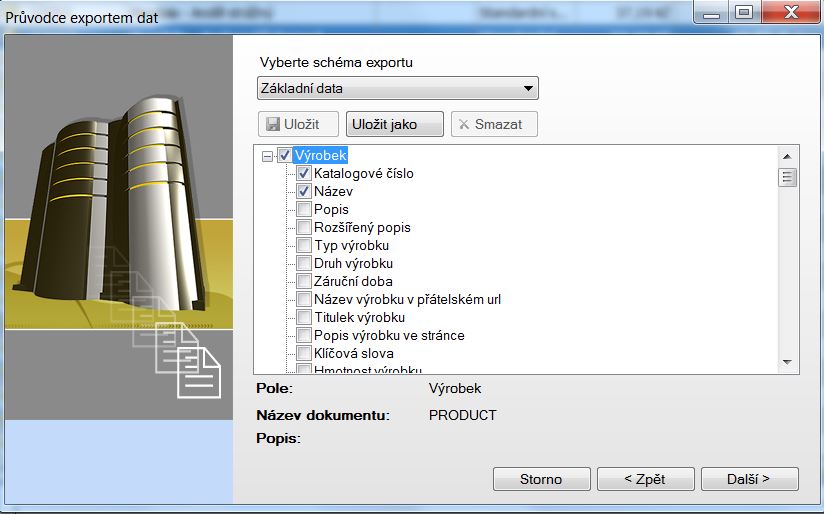Collapse the Výrobek tree node
This screenshot has height=514, width=824.
[267, 156]
